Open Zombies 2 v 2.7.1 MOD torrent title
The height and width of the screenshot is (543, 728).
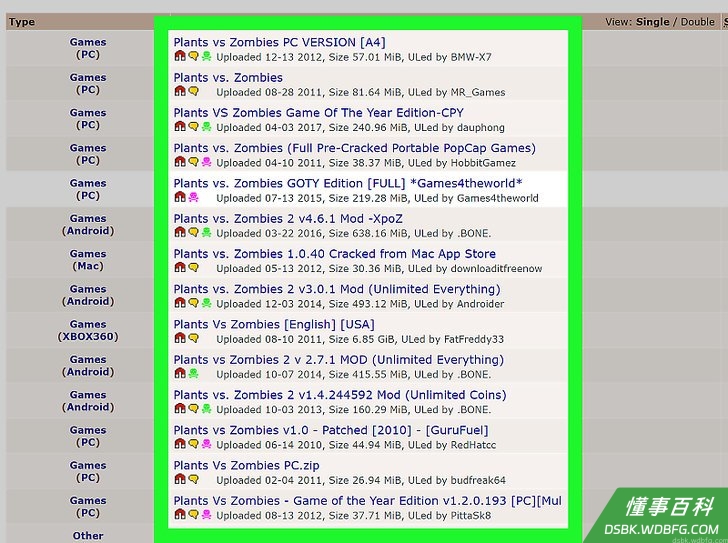tap(339, 360)
